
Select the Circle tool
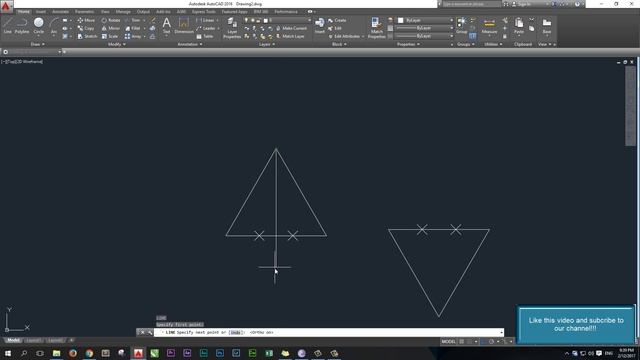point(38,26)
